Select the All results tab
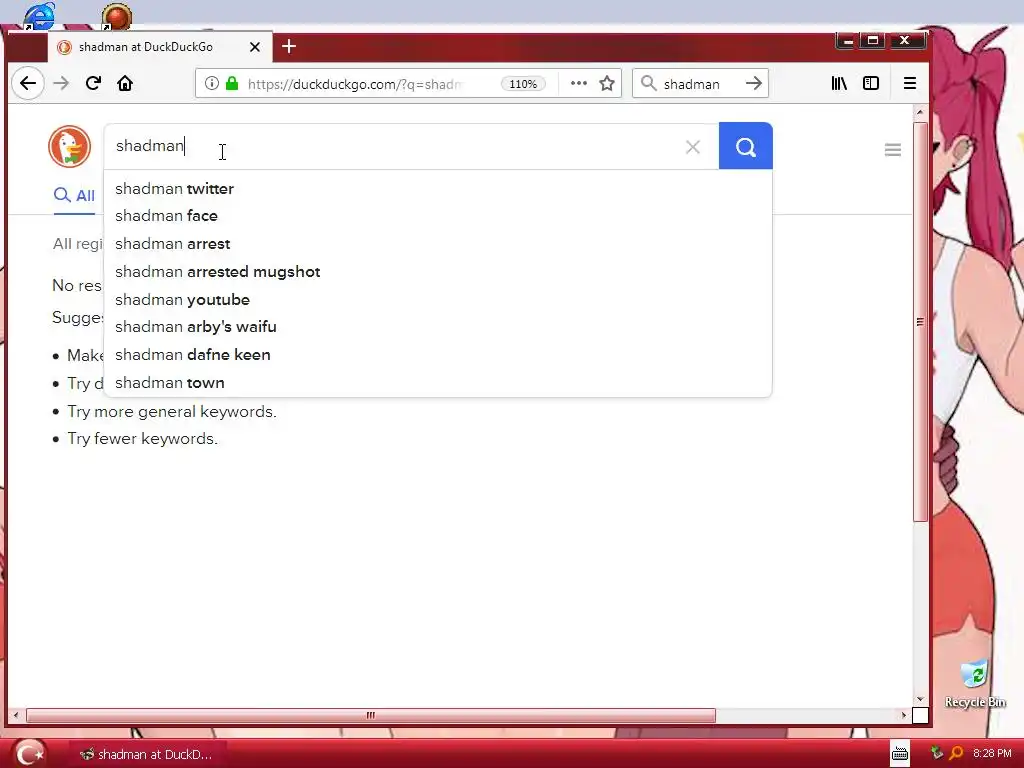 click(x=74, y=195)
